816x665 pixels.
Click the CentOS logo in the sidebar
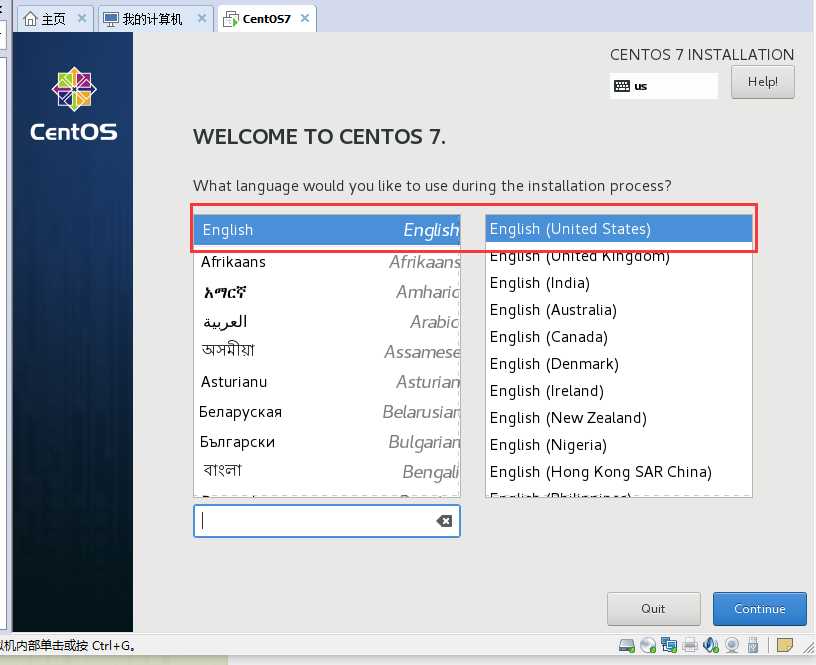tap(74, 105)
